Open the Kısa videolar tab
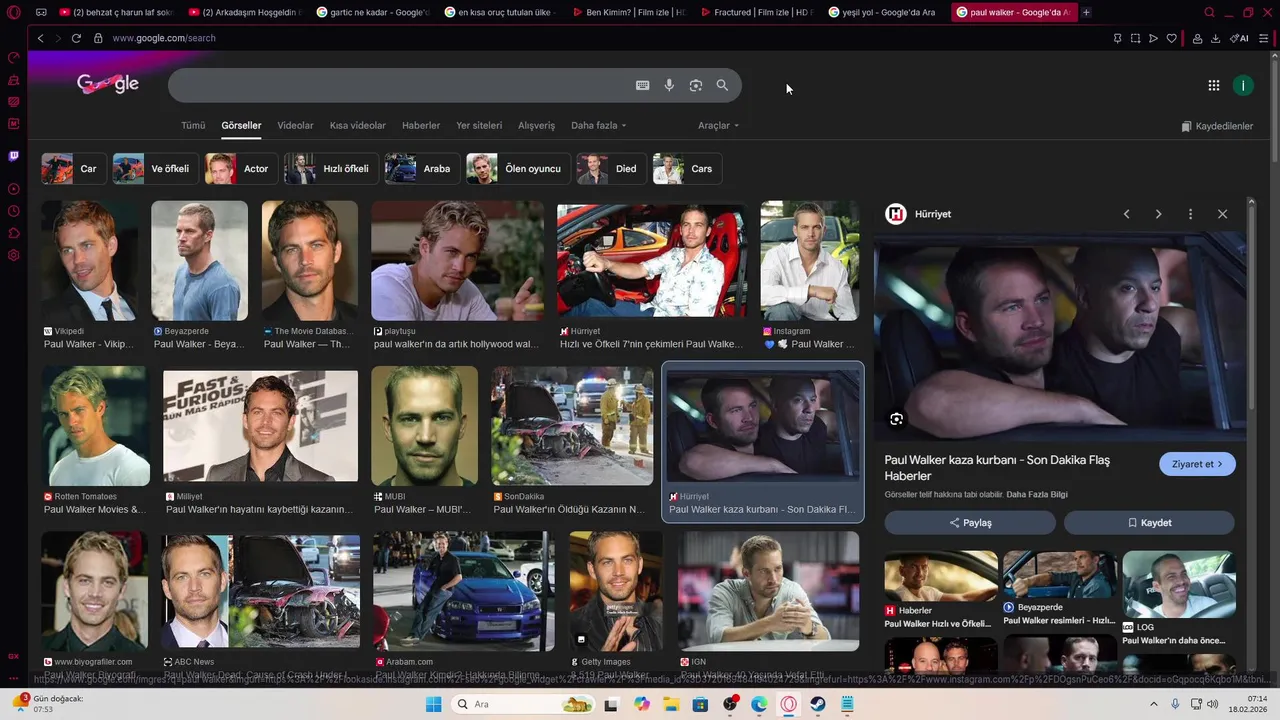The height and width of the screenshot is (720, 1280). [358, 125]
